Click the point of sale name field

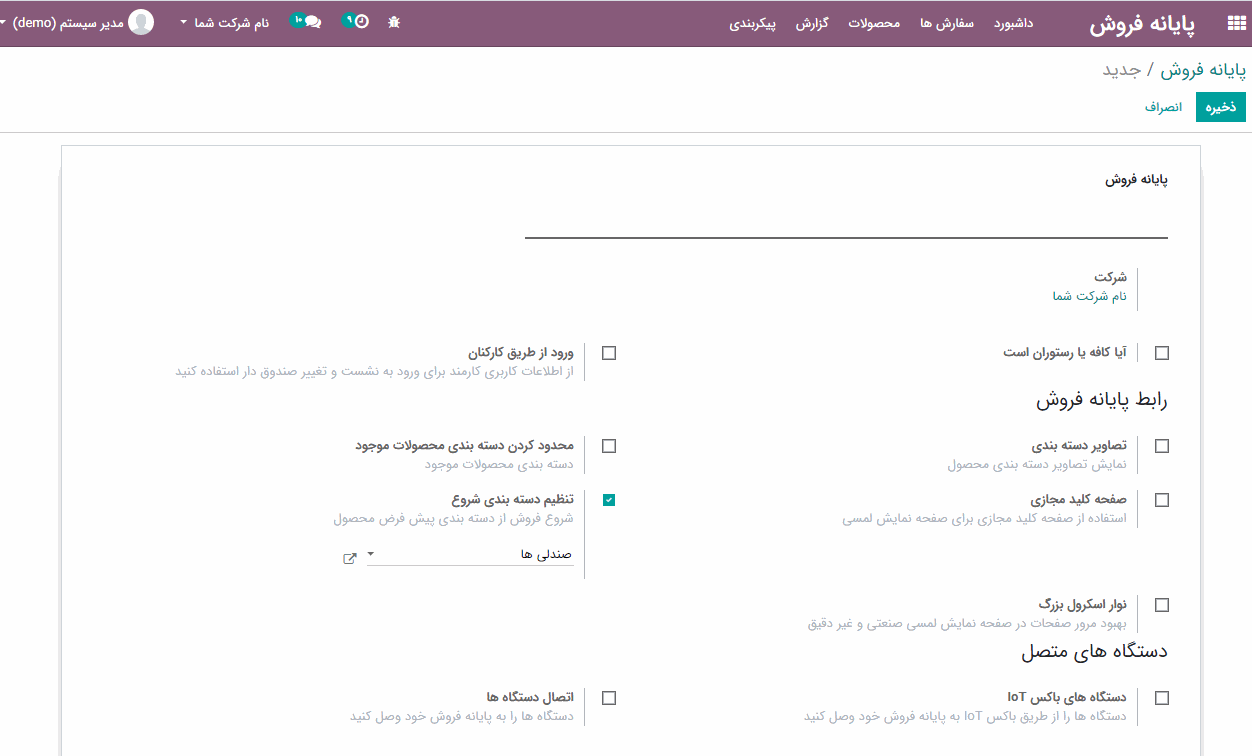pyautogui.click(x=846, y=221)
